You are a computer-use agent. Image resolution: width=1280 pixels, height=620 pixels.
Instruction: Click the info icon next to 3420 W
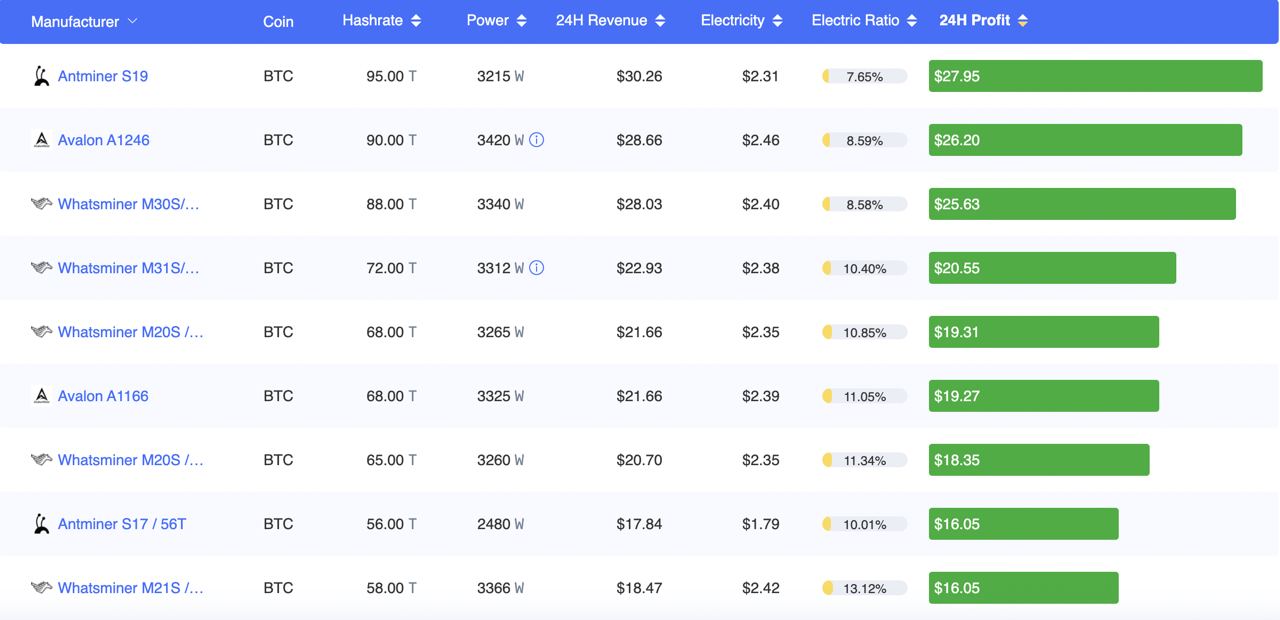[x=536, y=140]
